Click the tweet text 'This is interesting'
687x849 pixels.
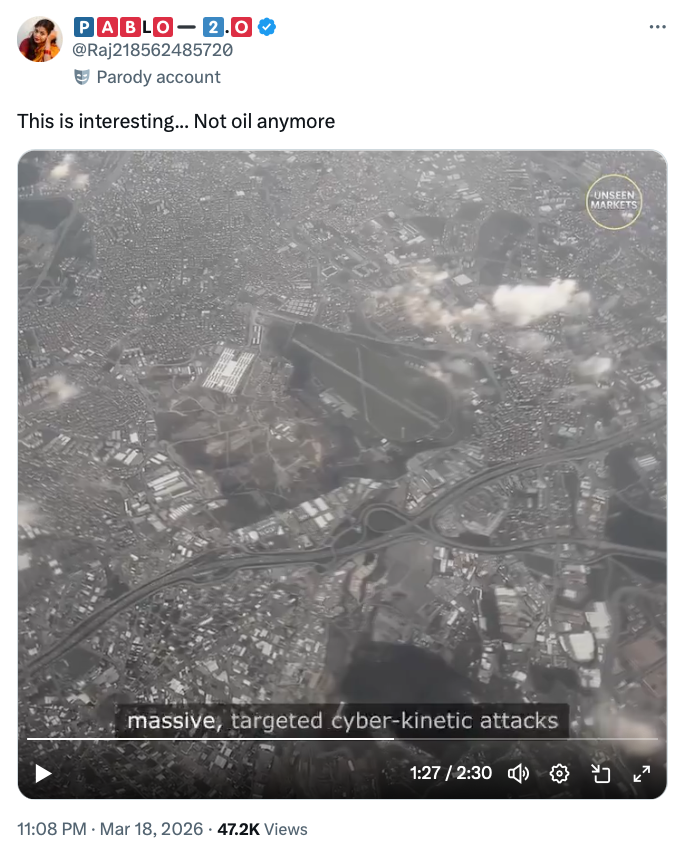click(103, 121)
